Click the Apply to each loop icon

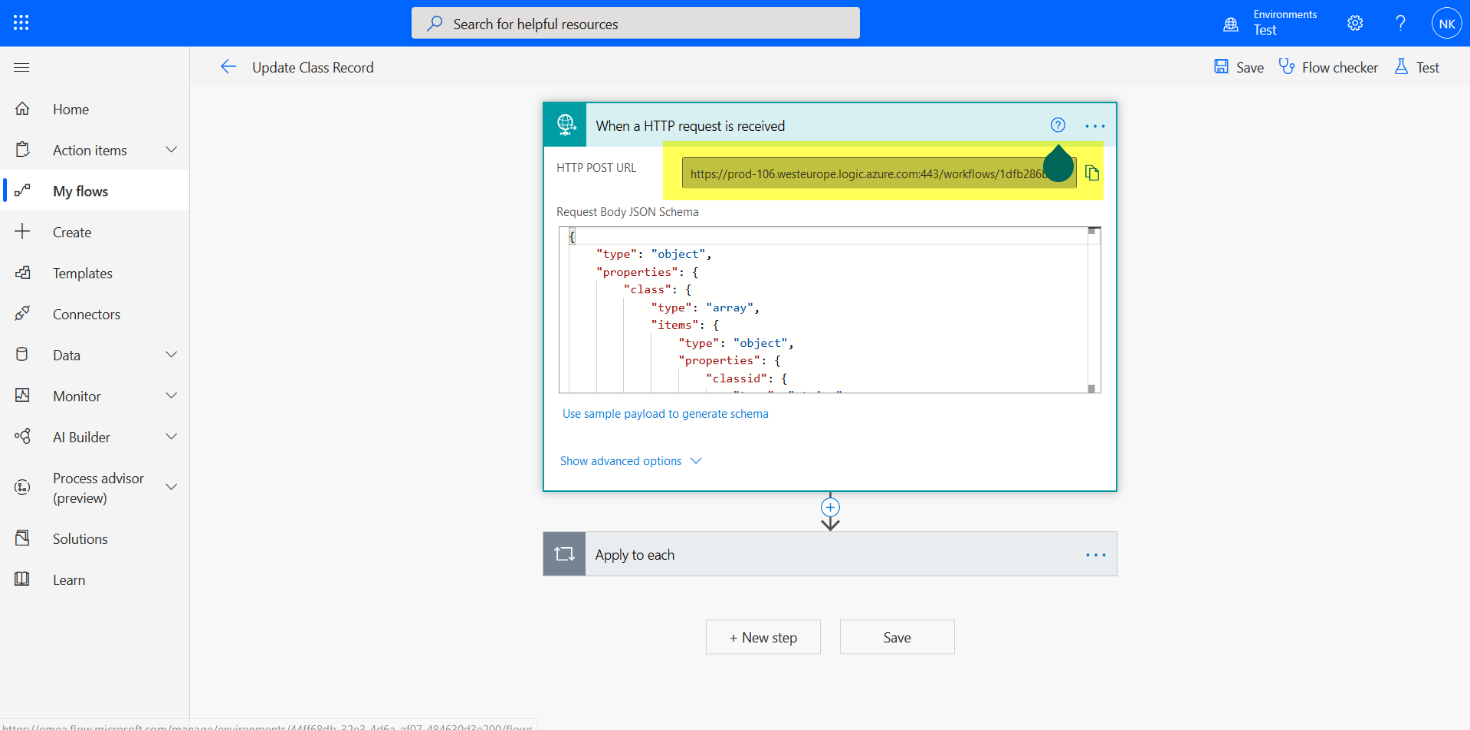point(564,553)
